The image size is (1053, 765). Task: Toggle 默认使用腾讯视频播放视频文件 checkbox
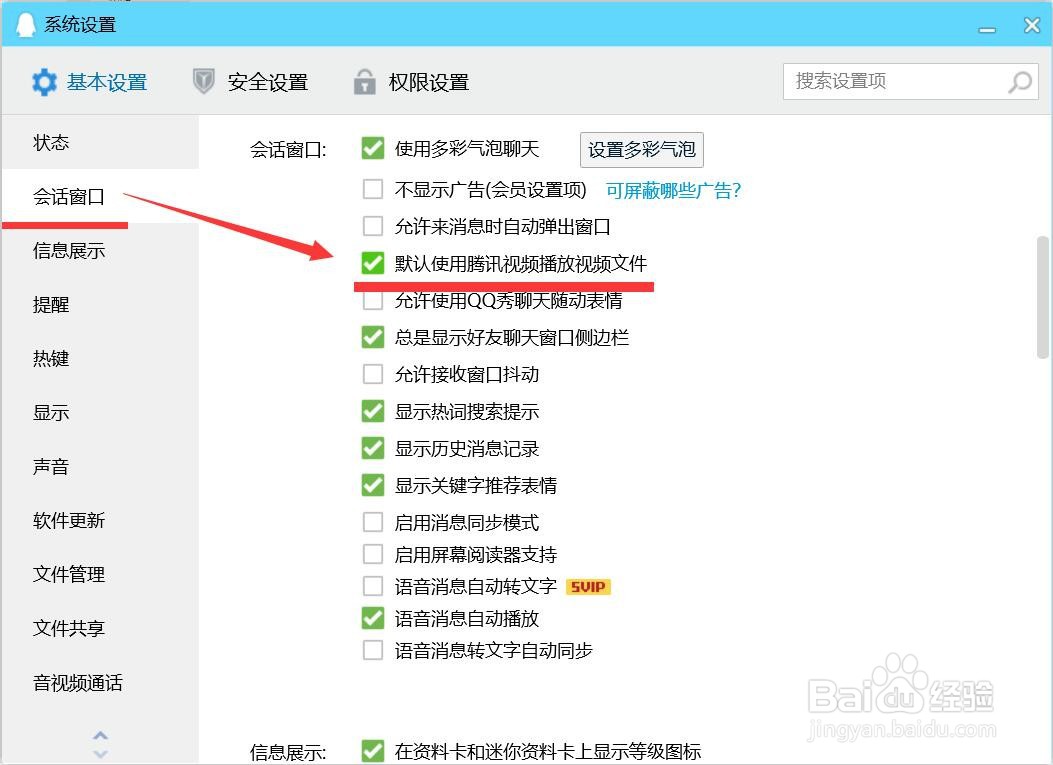[373, 263]
